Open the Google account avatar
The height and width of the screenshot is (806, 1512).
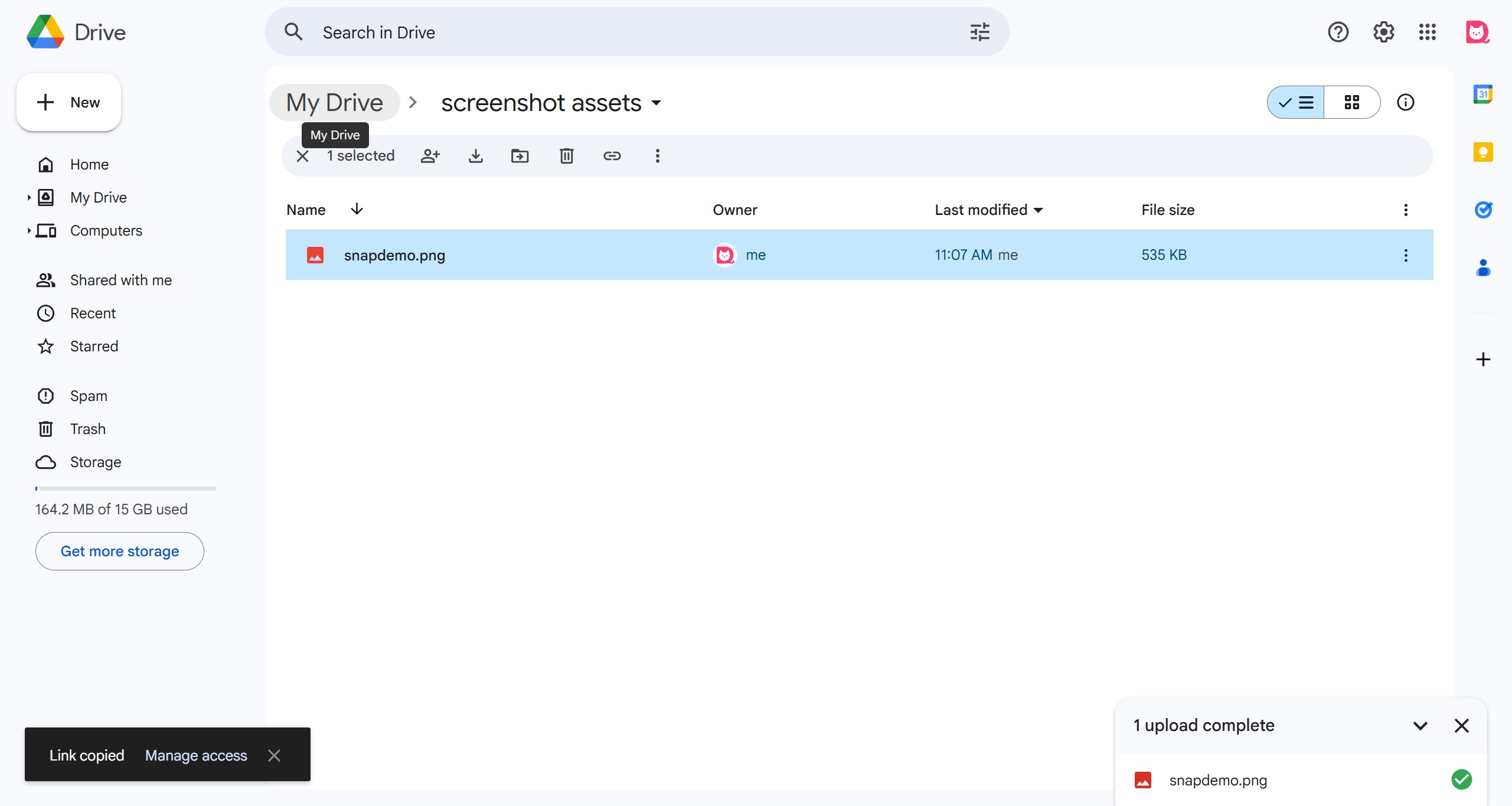(1477, 32)
